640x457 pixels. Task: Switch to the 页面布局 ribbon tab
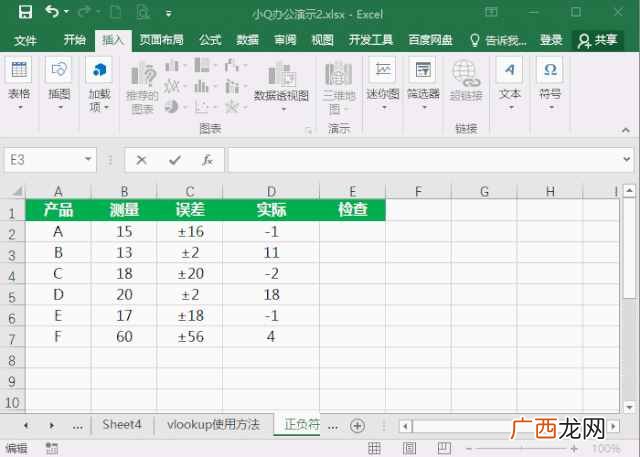(161, 40)
